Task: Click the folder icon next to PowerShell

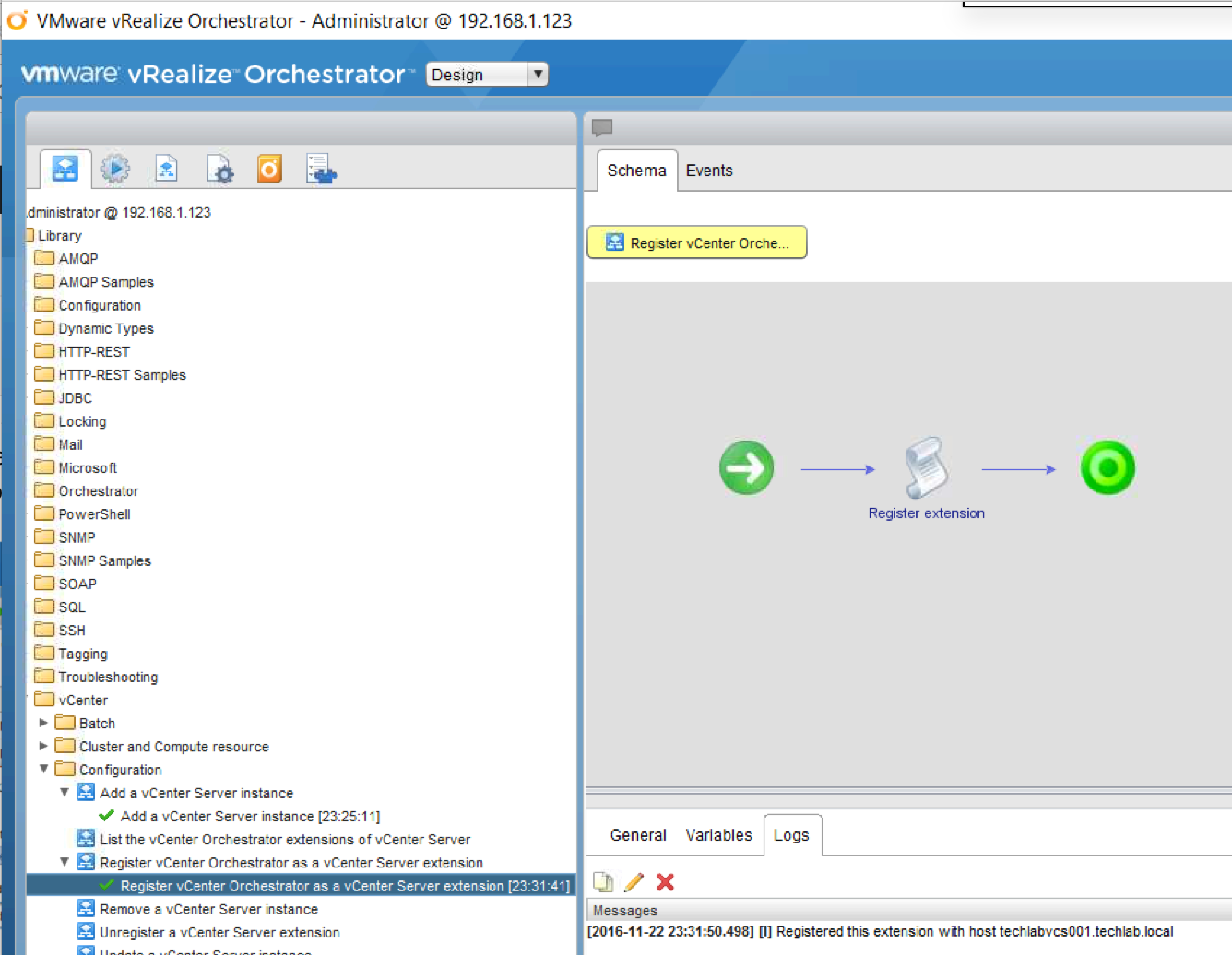Action: point(44,513)
